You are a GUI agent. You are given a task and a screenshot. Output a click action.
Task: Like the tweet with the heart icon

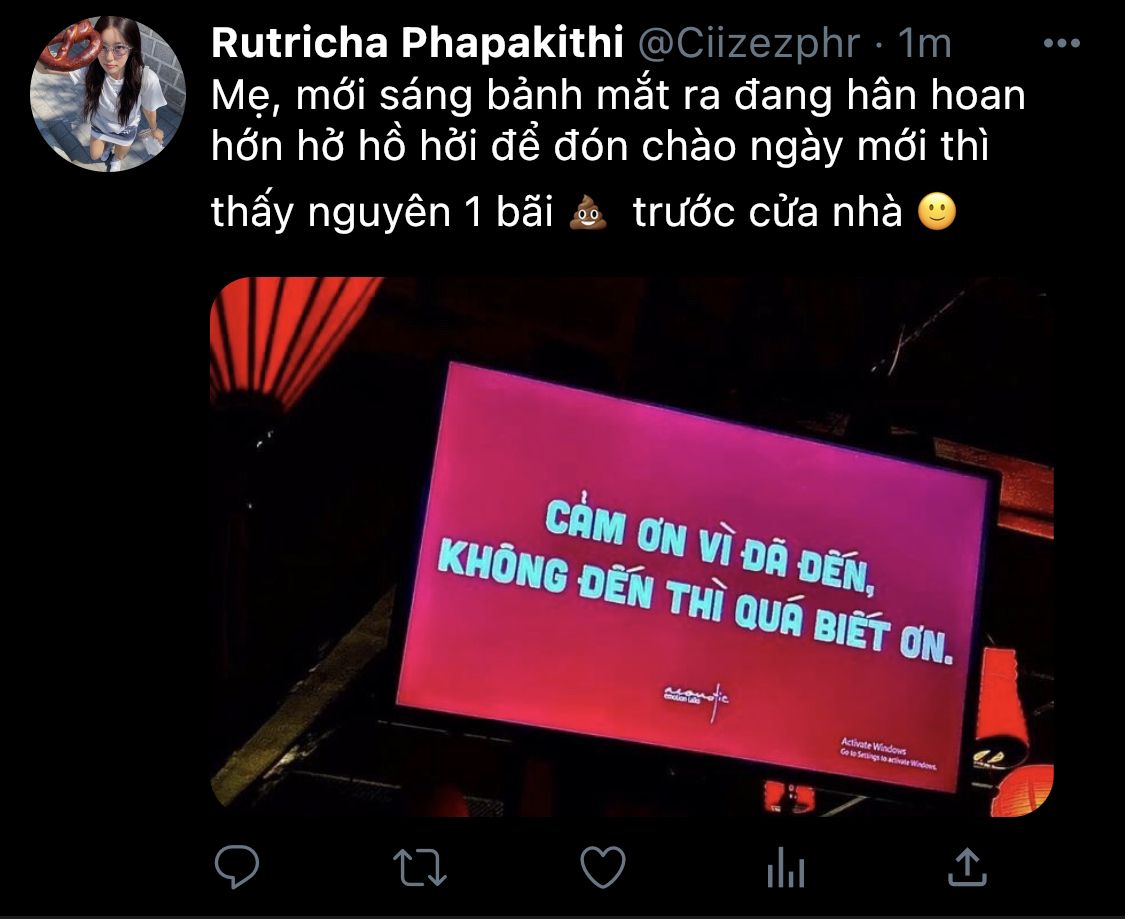point(603,867)
